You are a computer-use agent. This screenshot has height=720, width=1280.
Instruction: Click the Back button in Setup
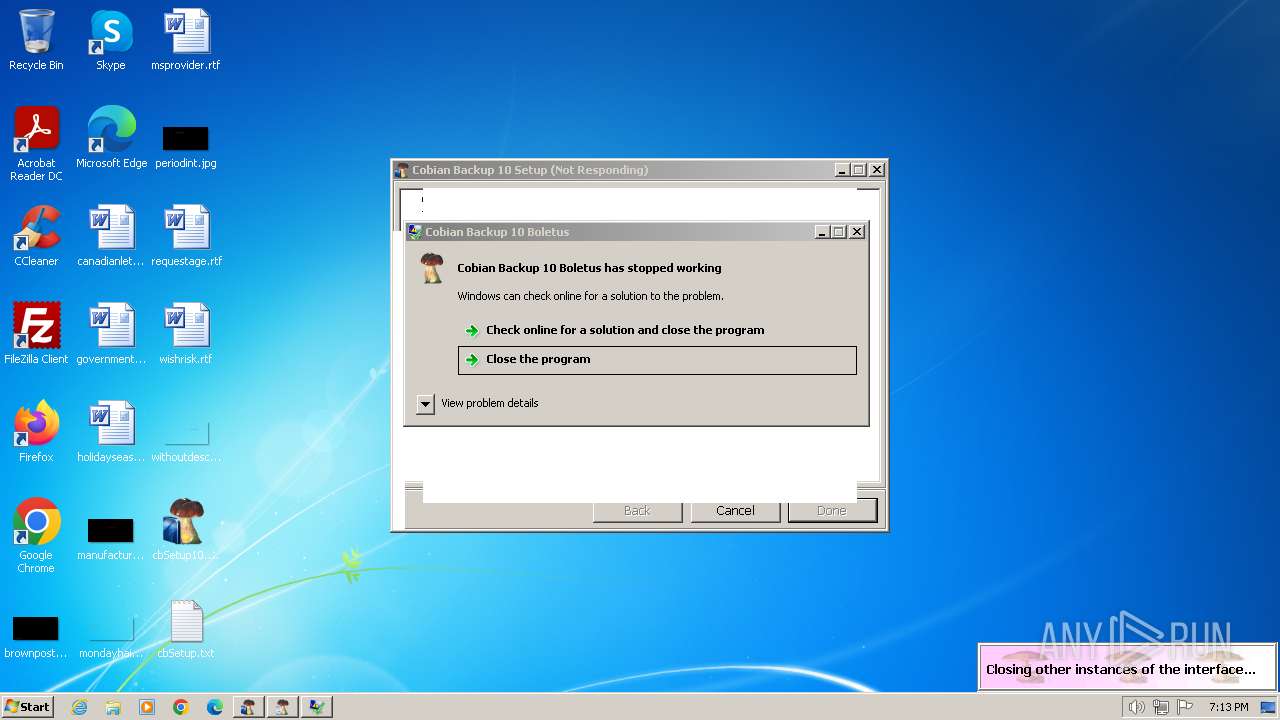[x=637, y=510]
